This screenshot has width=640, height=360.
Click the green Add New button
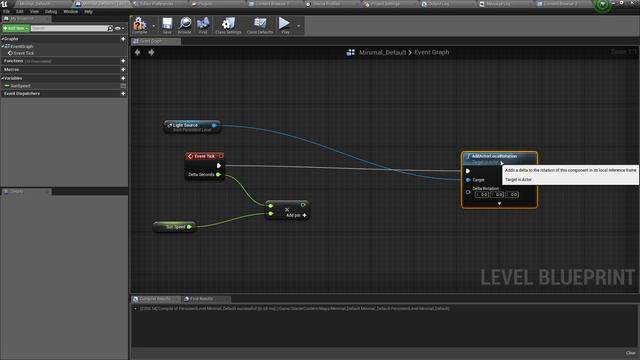point(16,28)
